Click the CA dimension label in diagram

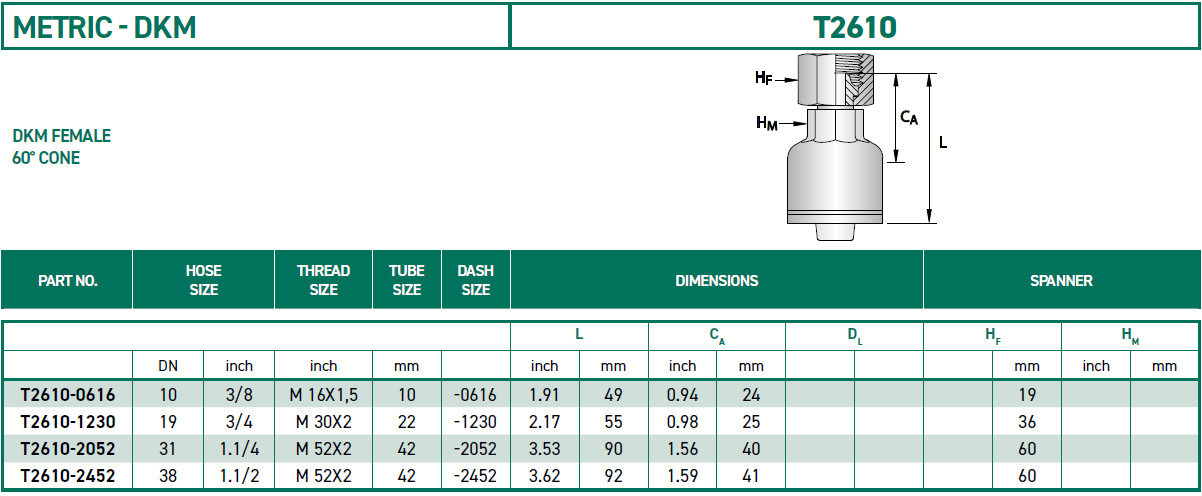(x=909, y=118)
